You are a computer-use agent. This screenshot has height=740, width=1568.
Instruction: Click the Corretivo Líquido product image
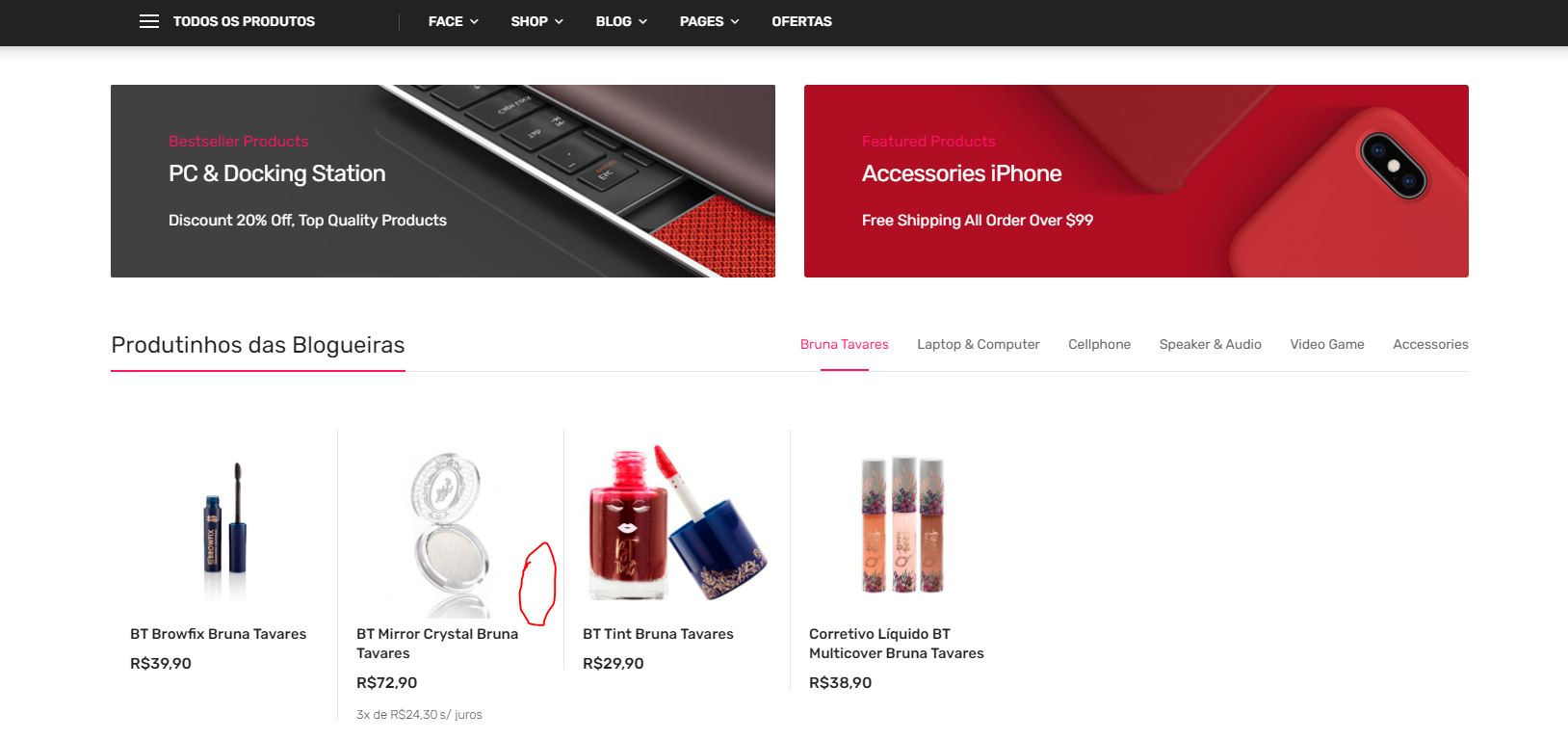click(x=902, y=523)
